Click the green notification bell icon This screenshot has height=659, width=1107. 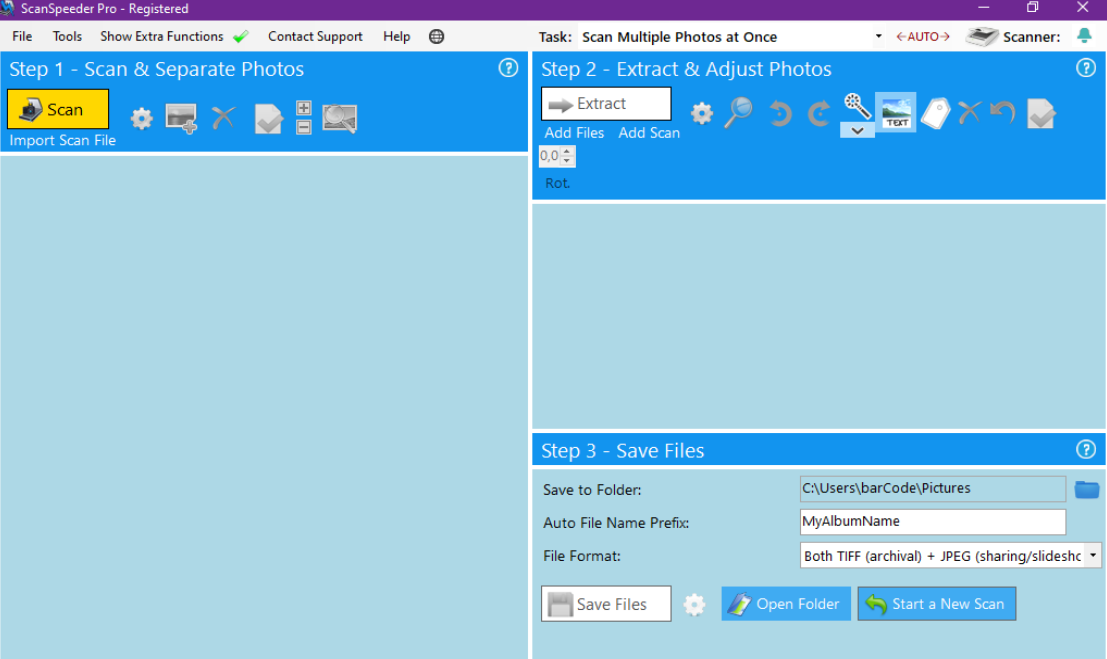(1084, 36)
